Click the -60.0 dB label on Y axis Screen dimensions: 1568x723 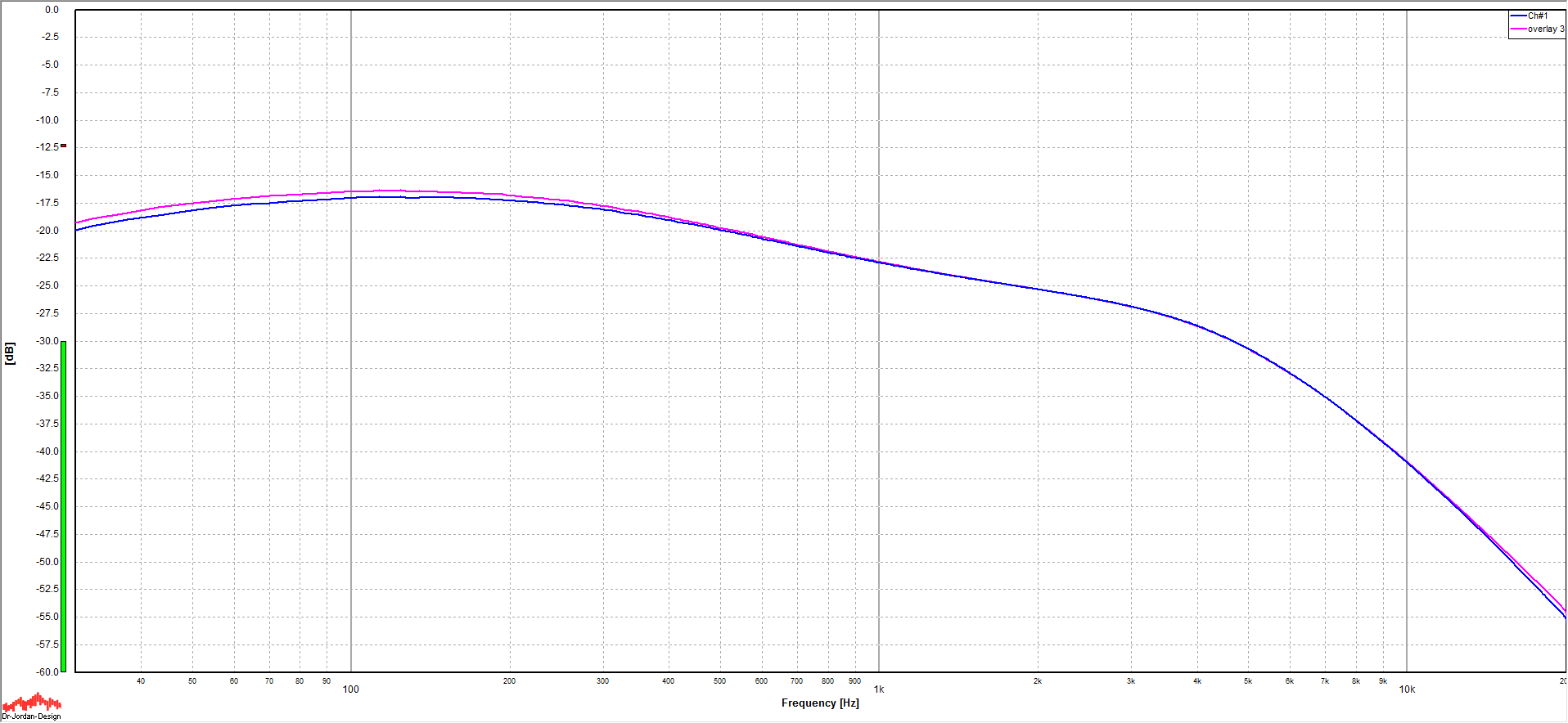pyautogui.click(x=47, y=672)
